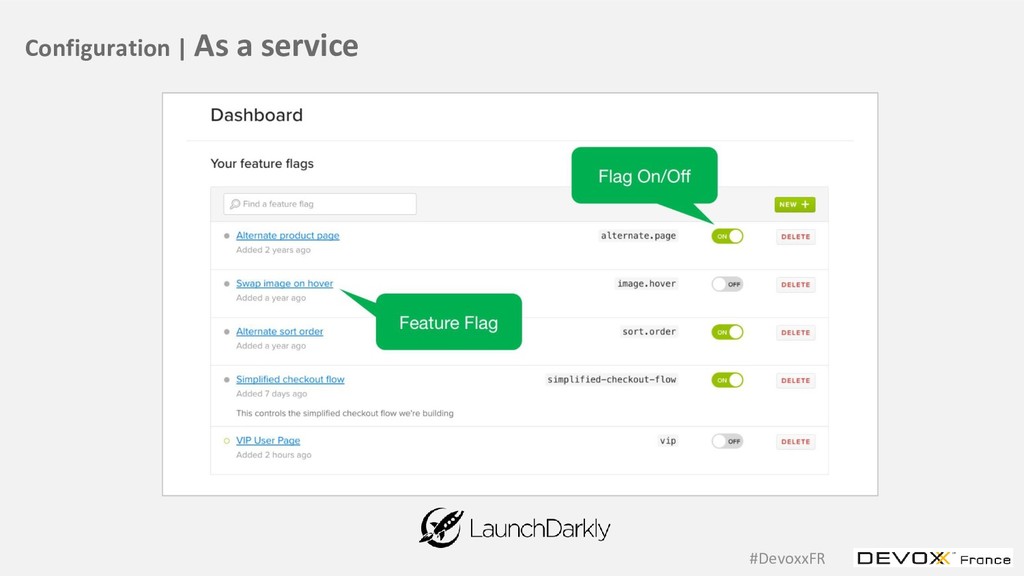Toggle the simplified-checkout-flow switch
The image size is (1024, 576).
(x=727, y=380)
